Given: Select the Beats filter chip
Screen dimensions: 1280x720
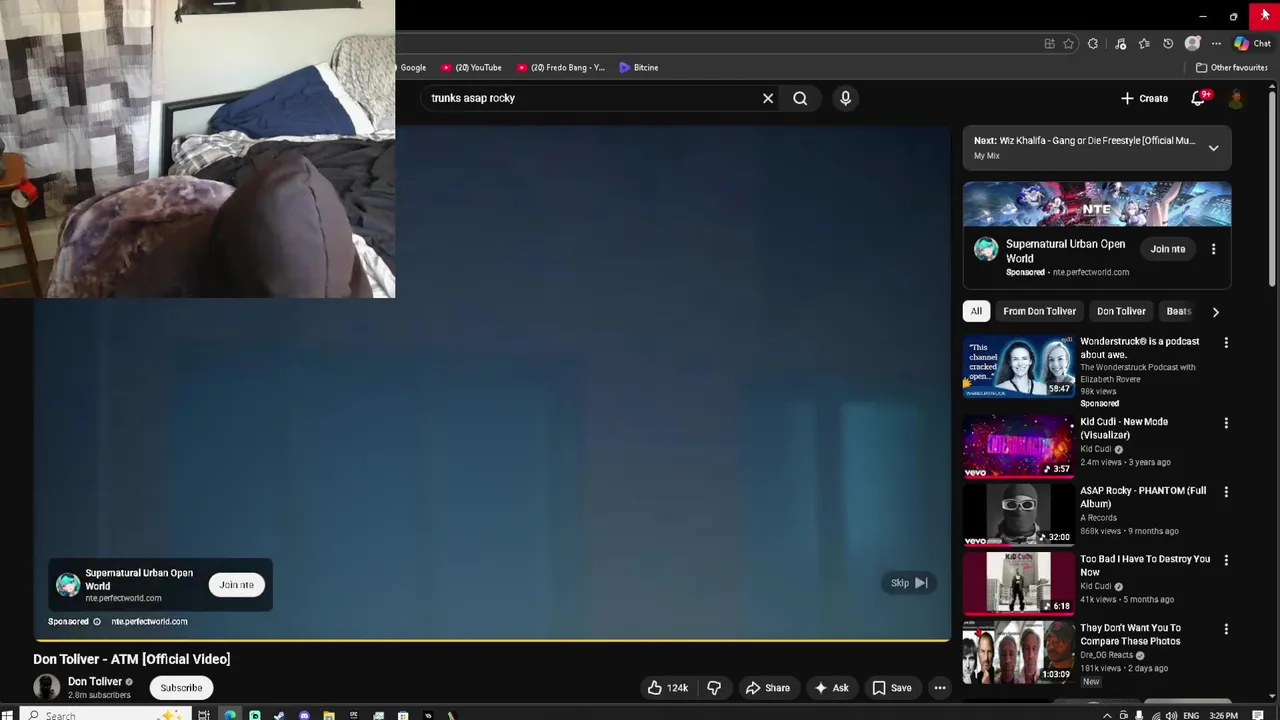Looking at the screenshot, I should 1179,311.
